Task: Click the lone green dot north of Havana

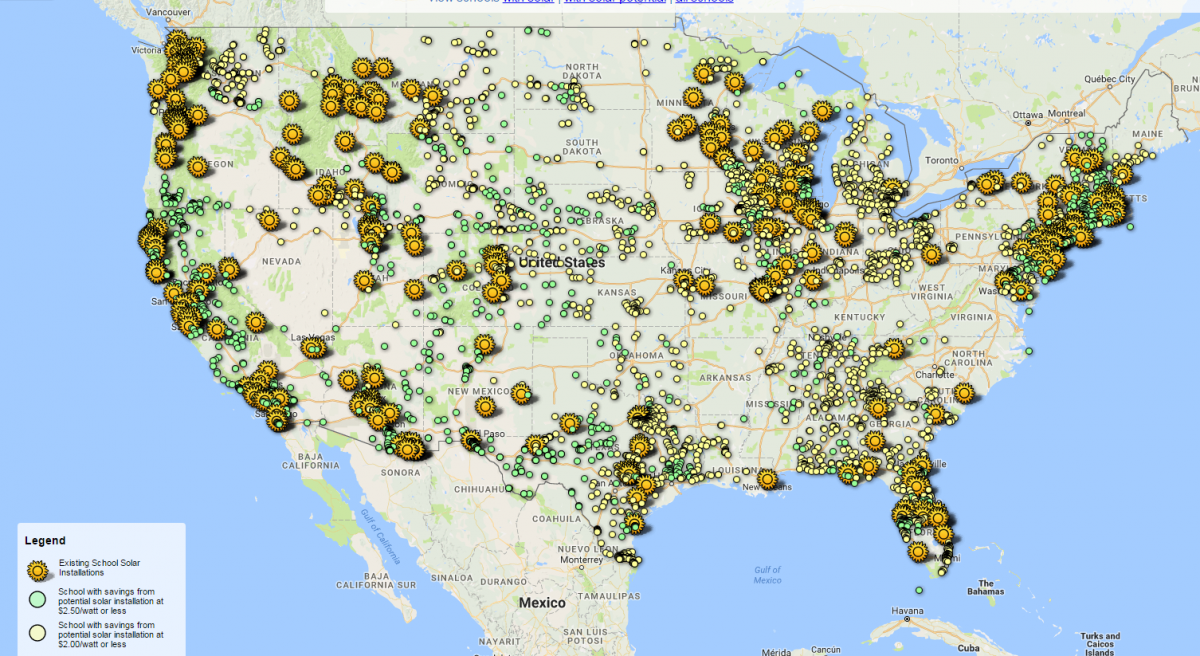Action: point(918,590)
